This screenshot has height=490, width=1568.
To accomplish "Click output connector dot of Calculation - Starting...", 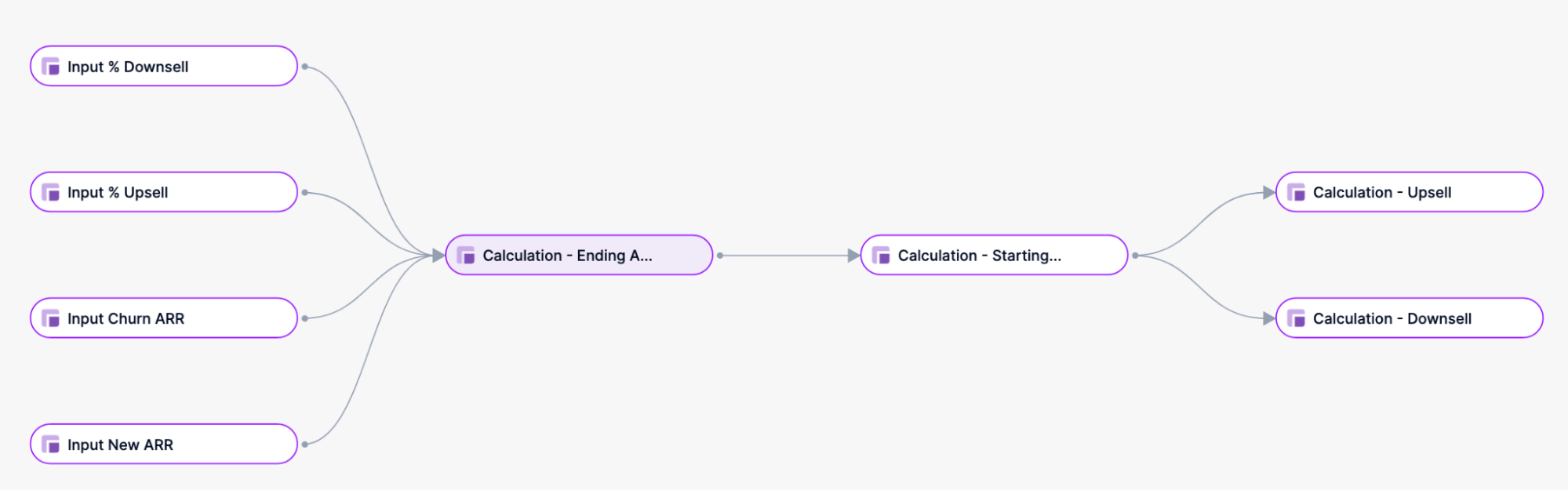I will 1135,256.
